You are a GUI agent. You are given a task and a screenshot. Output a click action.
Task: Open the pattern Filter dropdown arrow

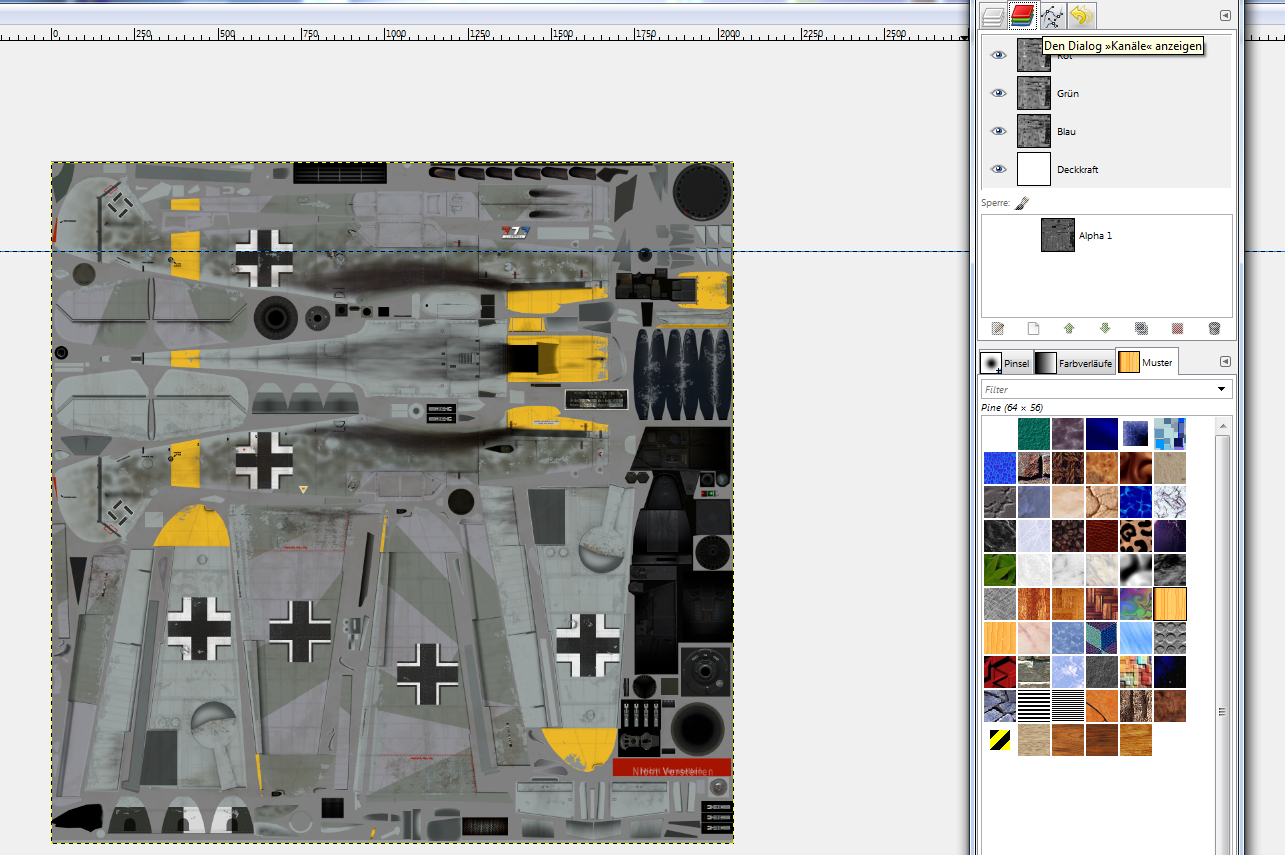point(1221,389)
